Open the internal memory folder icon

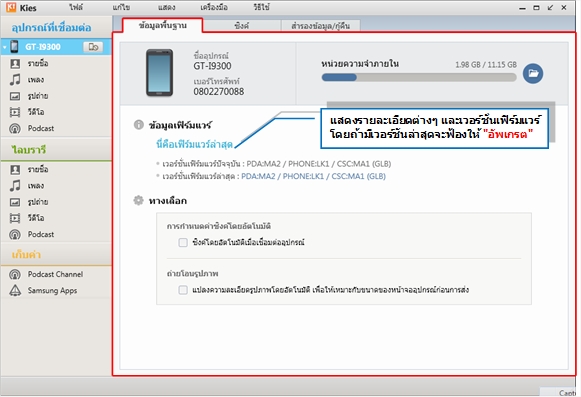point(533,73)
